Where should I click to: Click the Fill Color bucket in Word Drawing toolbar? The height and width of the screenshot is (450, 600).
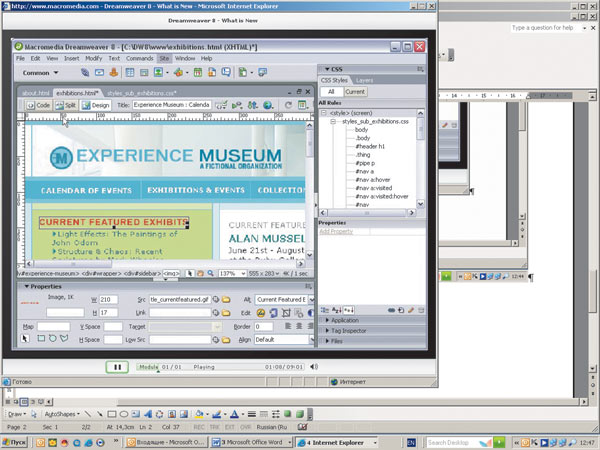199,414
